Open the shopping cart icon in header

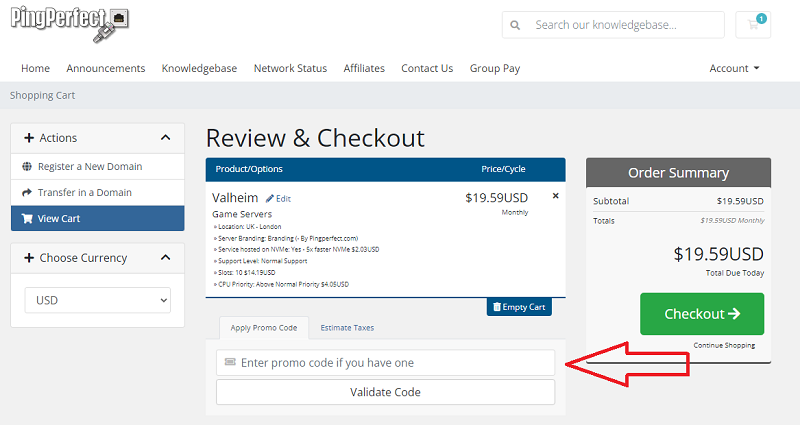click(x=753, y=24)
